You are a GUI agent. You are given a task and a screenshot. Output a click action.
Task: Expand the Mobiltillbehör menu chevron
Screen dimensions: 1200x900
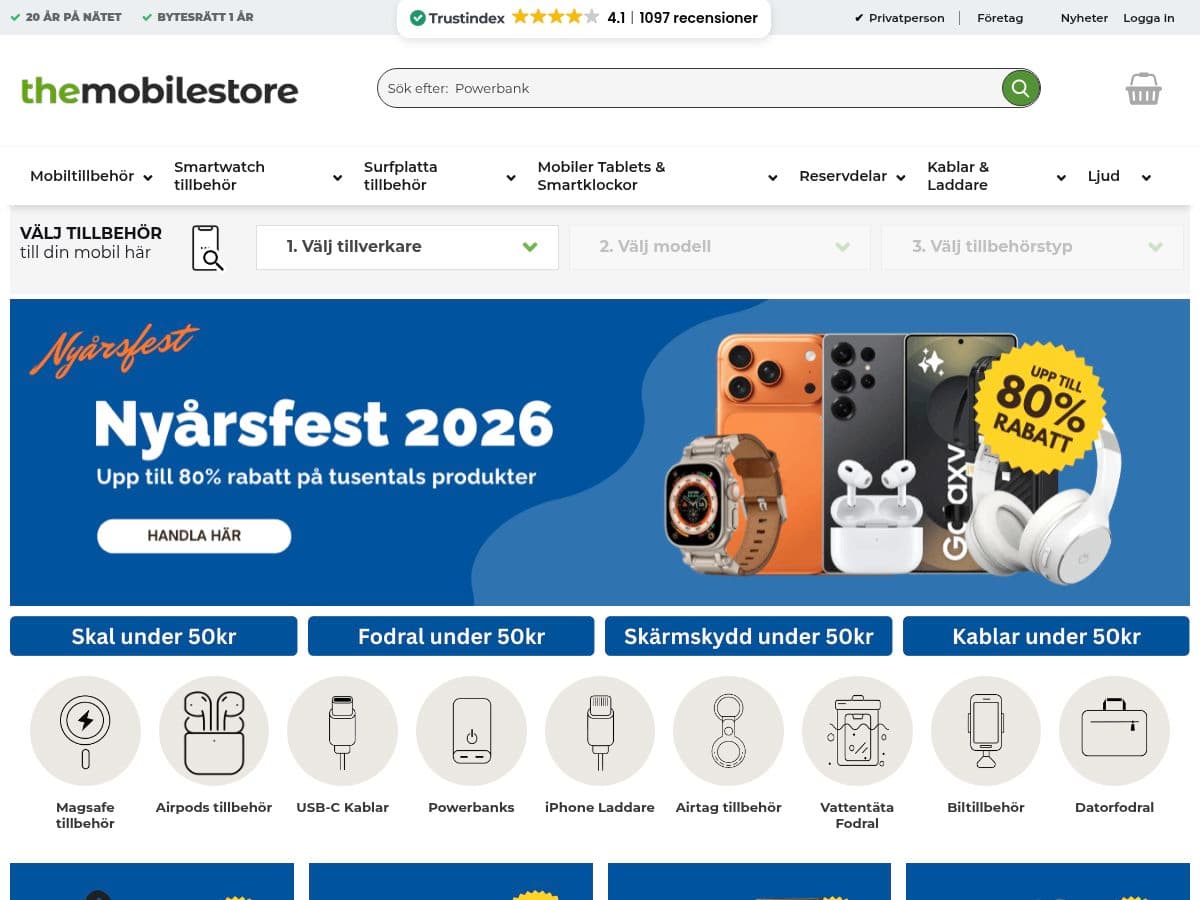148,177
